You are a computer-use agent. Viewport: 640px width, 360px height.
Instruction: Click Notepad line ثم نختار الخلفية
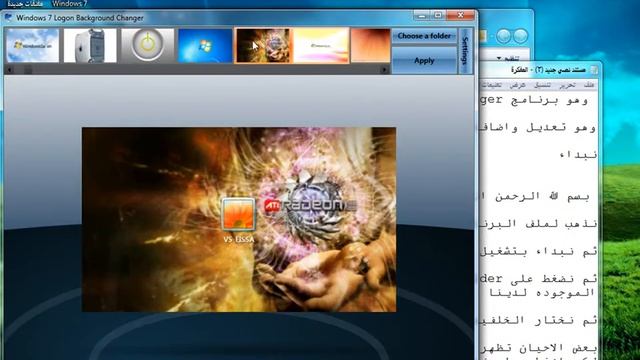click(538, 320)
